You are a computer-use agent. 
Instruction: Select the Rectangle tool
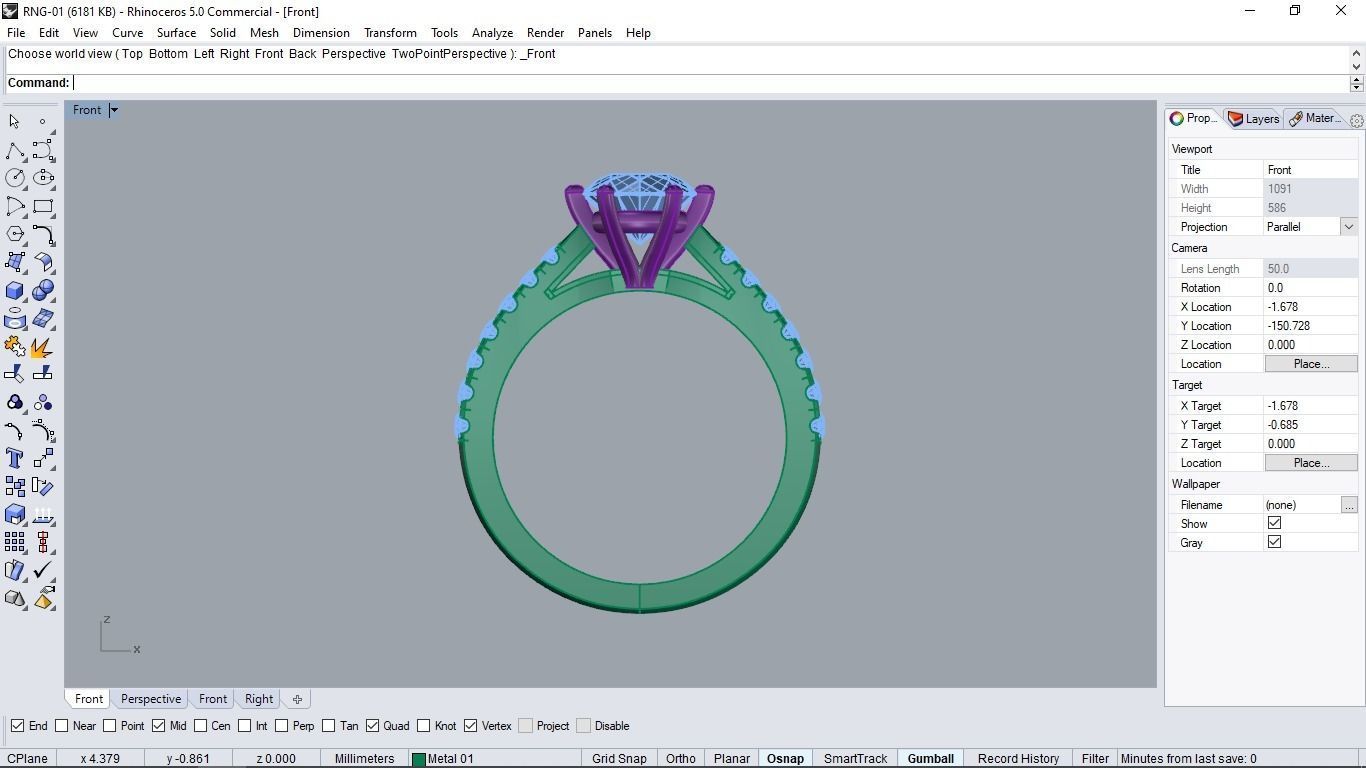coord(42,206)
